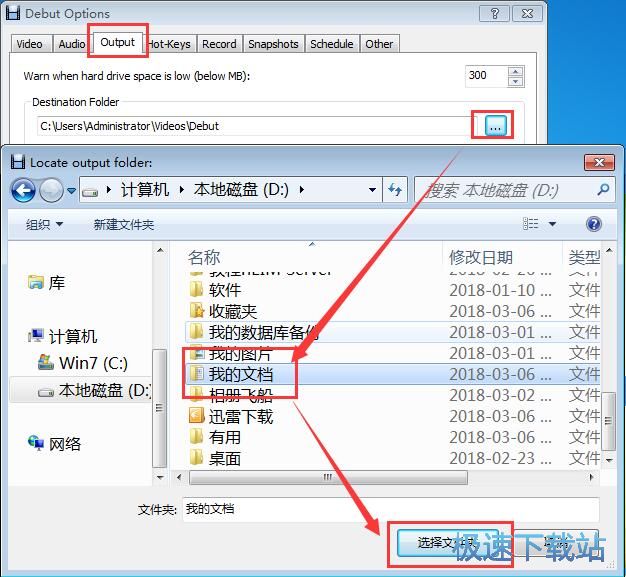Click the horizontal scrollbar of file list
The width and height of the screenshot is (626, 577).
(328, 477)
